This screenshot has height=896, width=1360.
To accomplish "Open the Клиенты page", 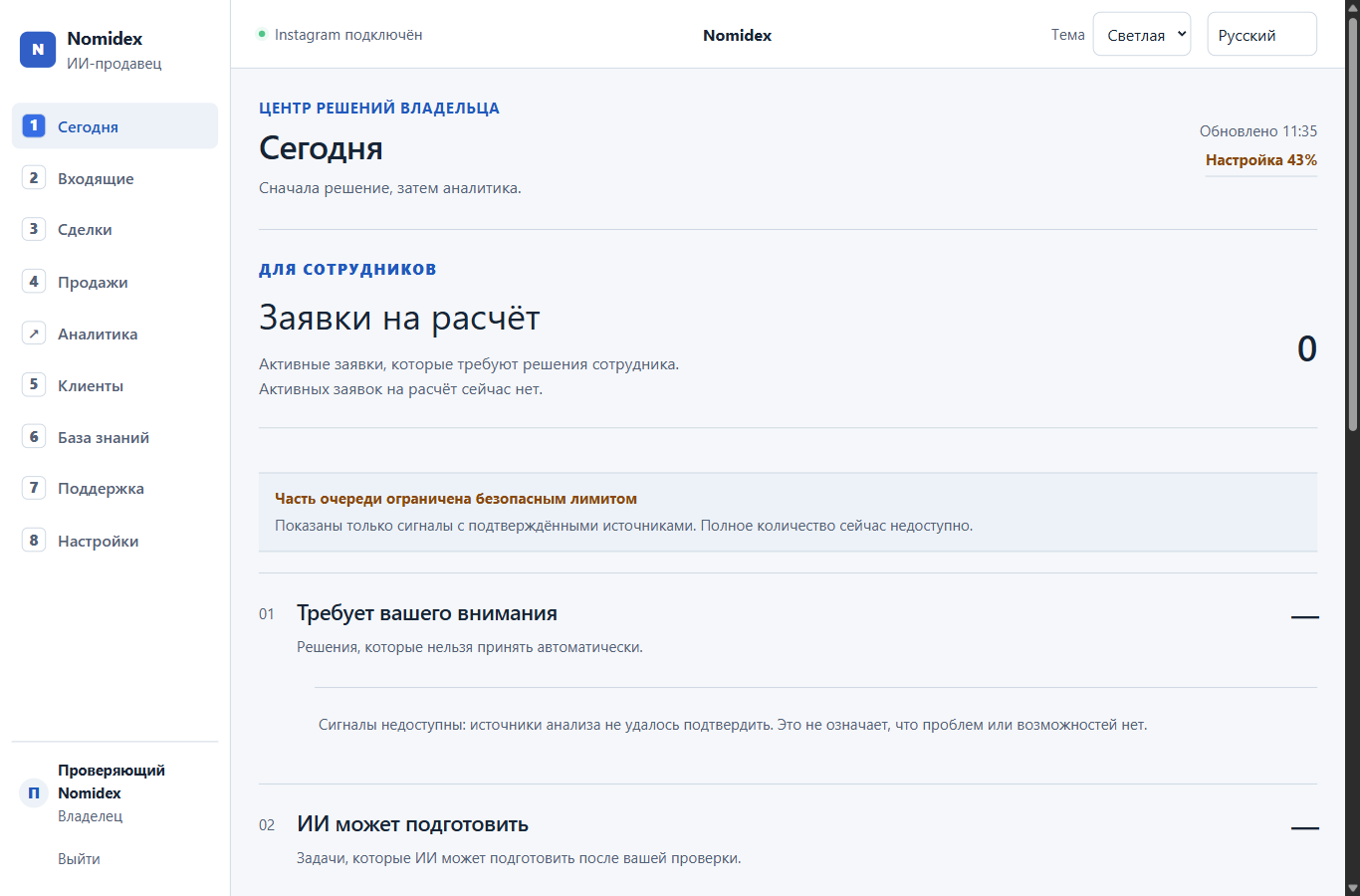I will [114, 385].
